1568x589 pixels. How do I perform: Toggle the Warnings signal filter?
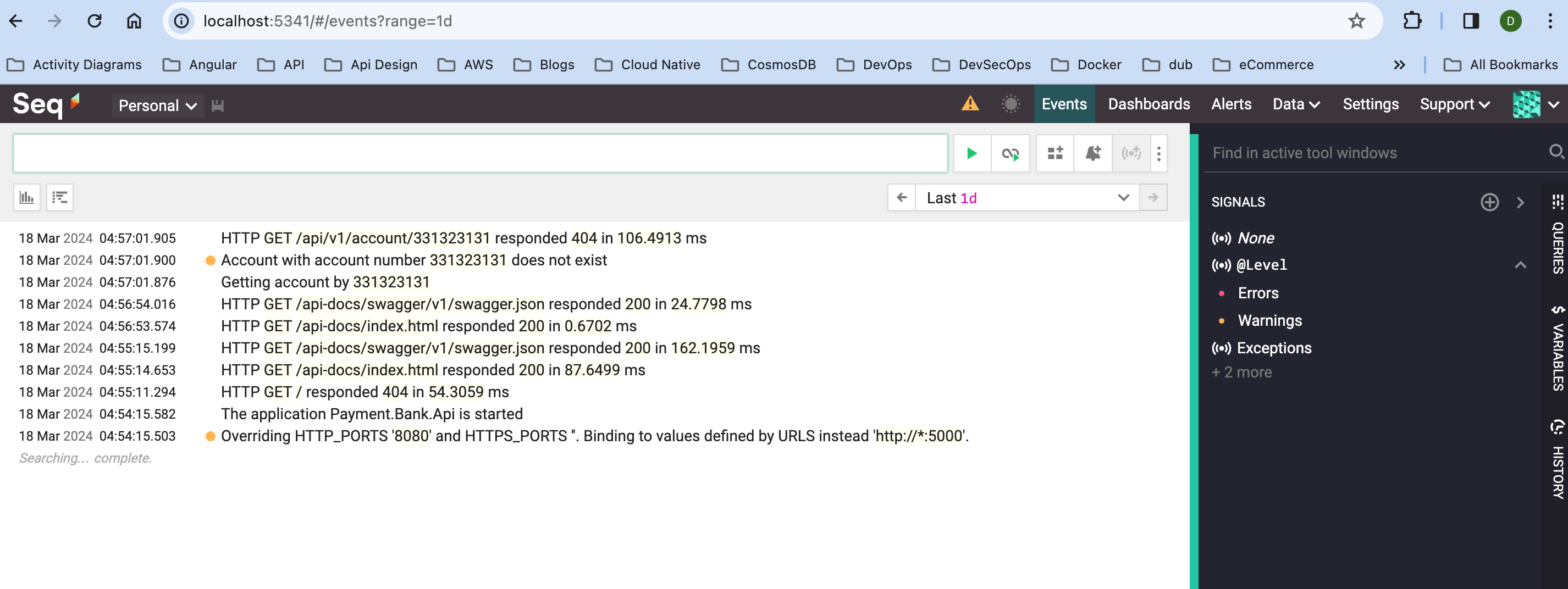(x=1269, y=321)
